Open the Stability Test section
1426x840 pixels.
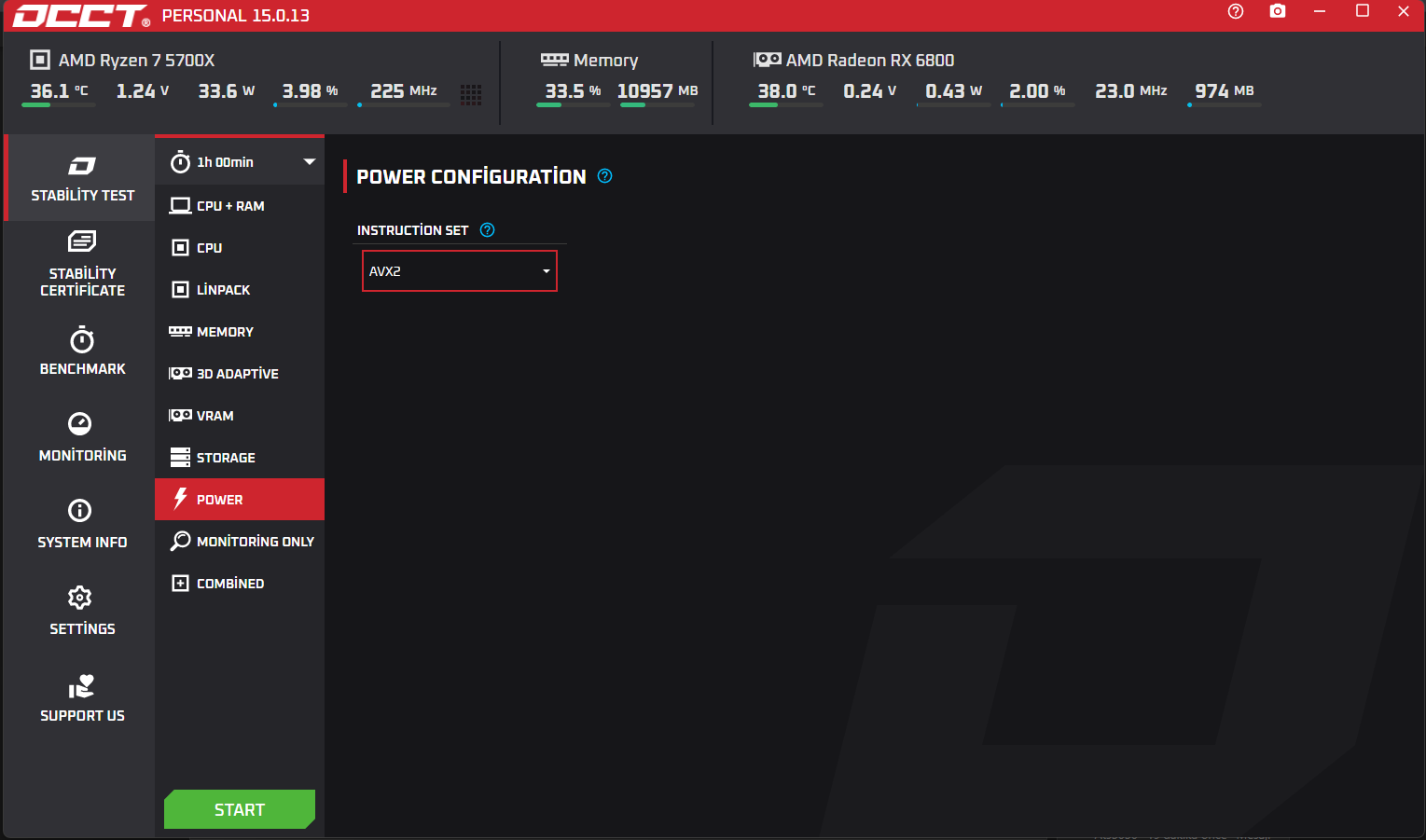click(80, 178)
